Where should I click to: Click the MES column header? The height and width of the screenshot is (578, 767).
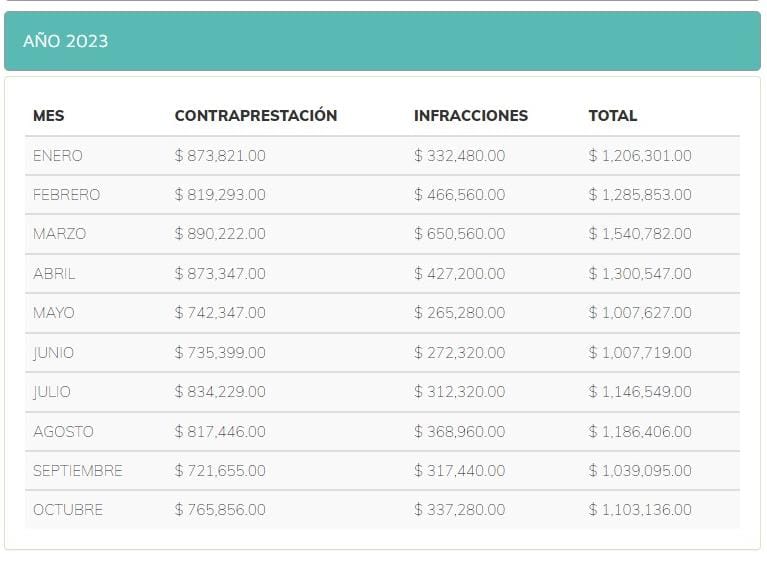48,116
